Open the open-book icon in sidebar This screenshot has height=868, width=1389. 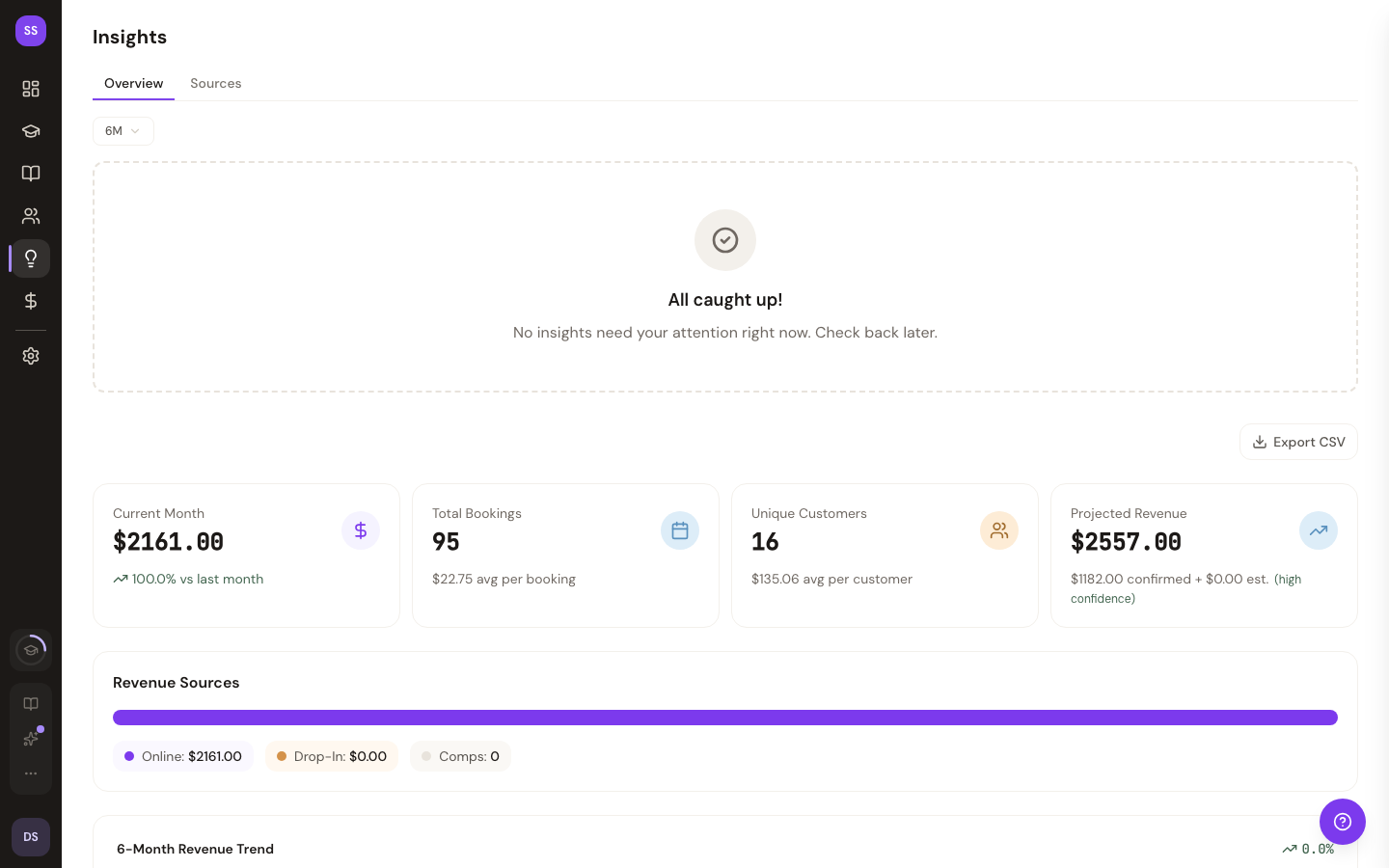coord(31,174)
